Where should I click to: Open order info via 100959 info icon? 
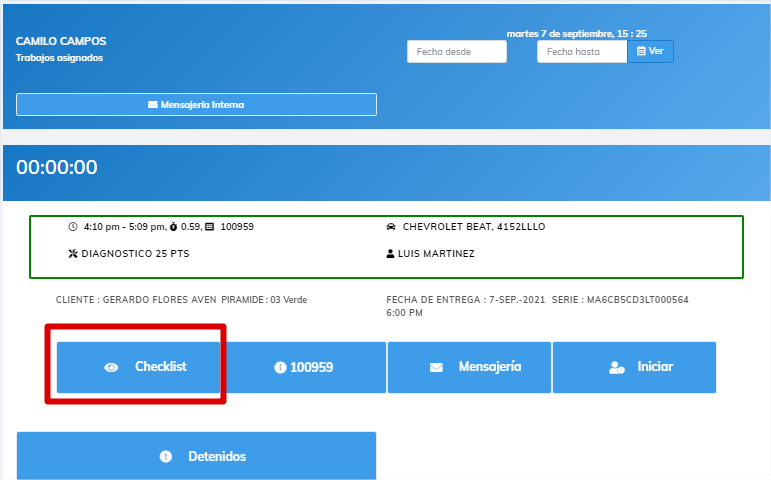(x=280, y=367)
